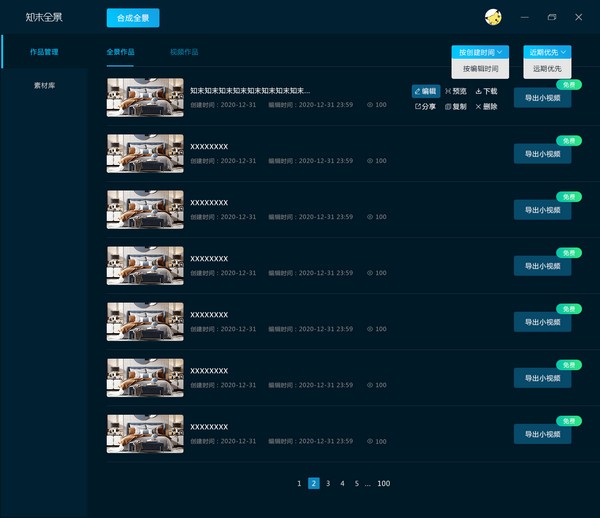Switch to the 全景作品 tab
Image resolution: width=600 pixels, height=518 pixels.
click(120, 51)
